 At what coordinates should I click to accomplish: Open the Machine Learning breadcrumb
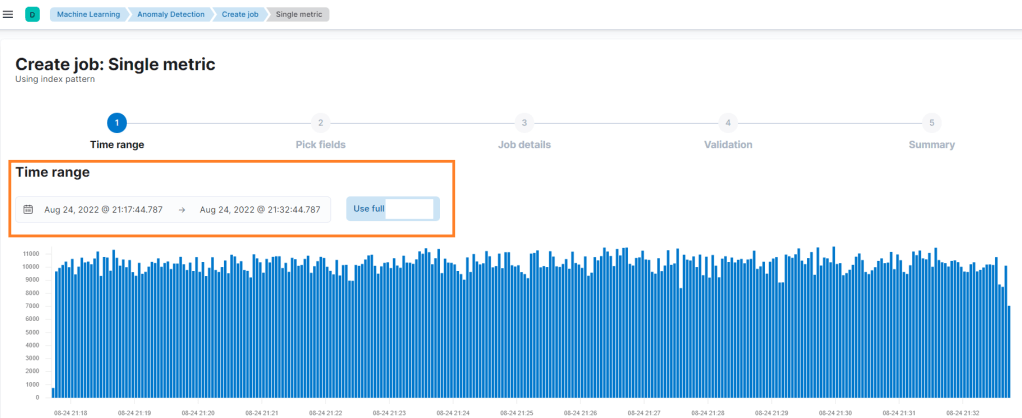pyautogui.click(x=88, y=14)
